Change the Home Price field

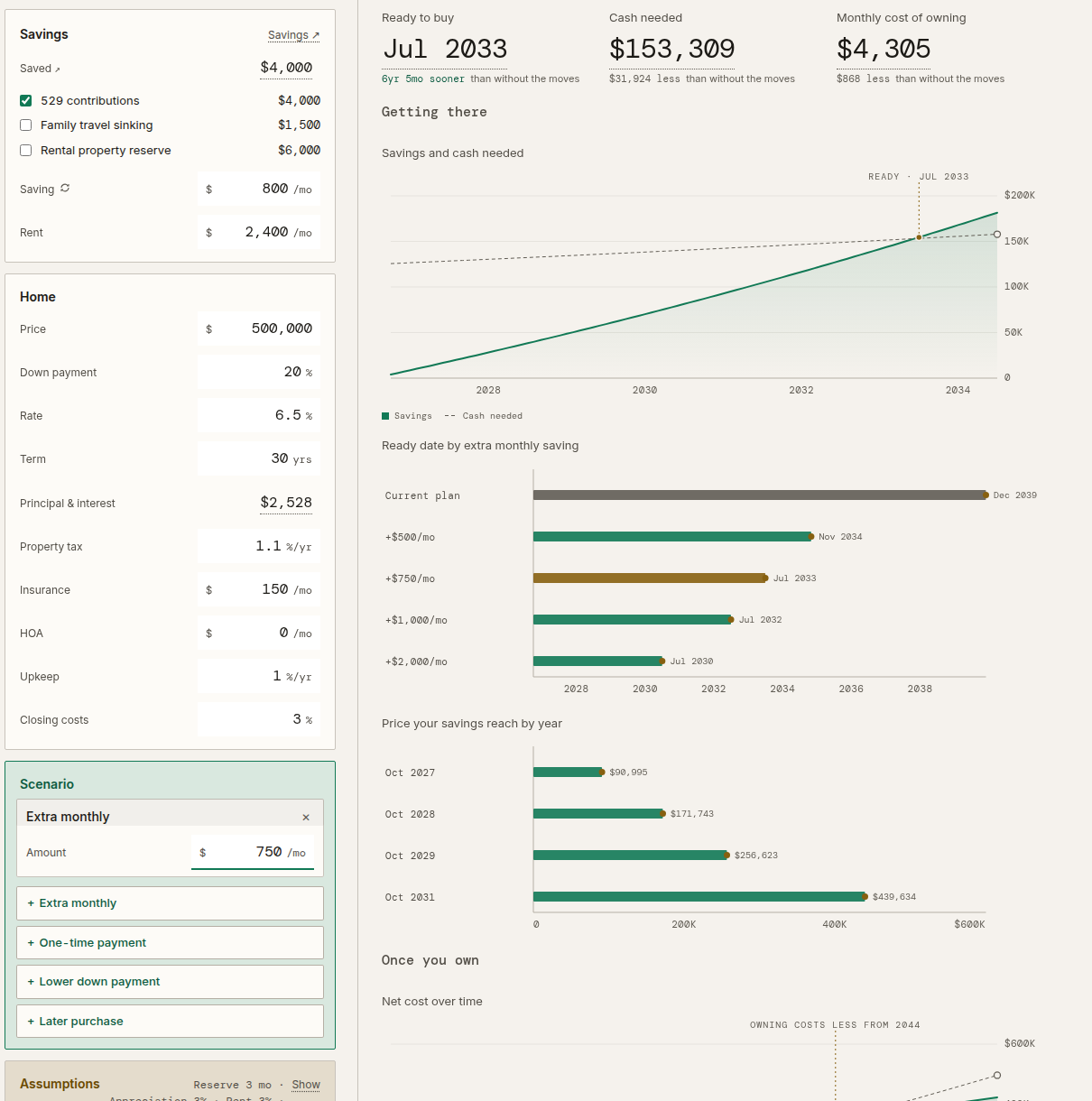[x=259, y=328]
